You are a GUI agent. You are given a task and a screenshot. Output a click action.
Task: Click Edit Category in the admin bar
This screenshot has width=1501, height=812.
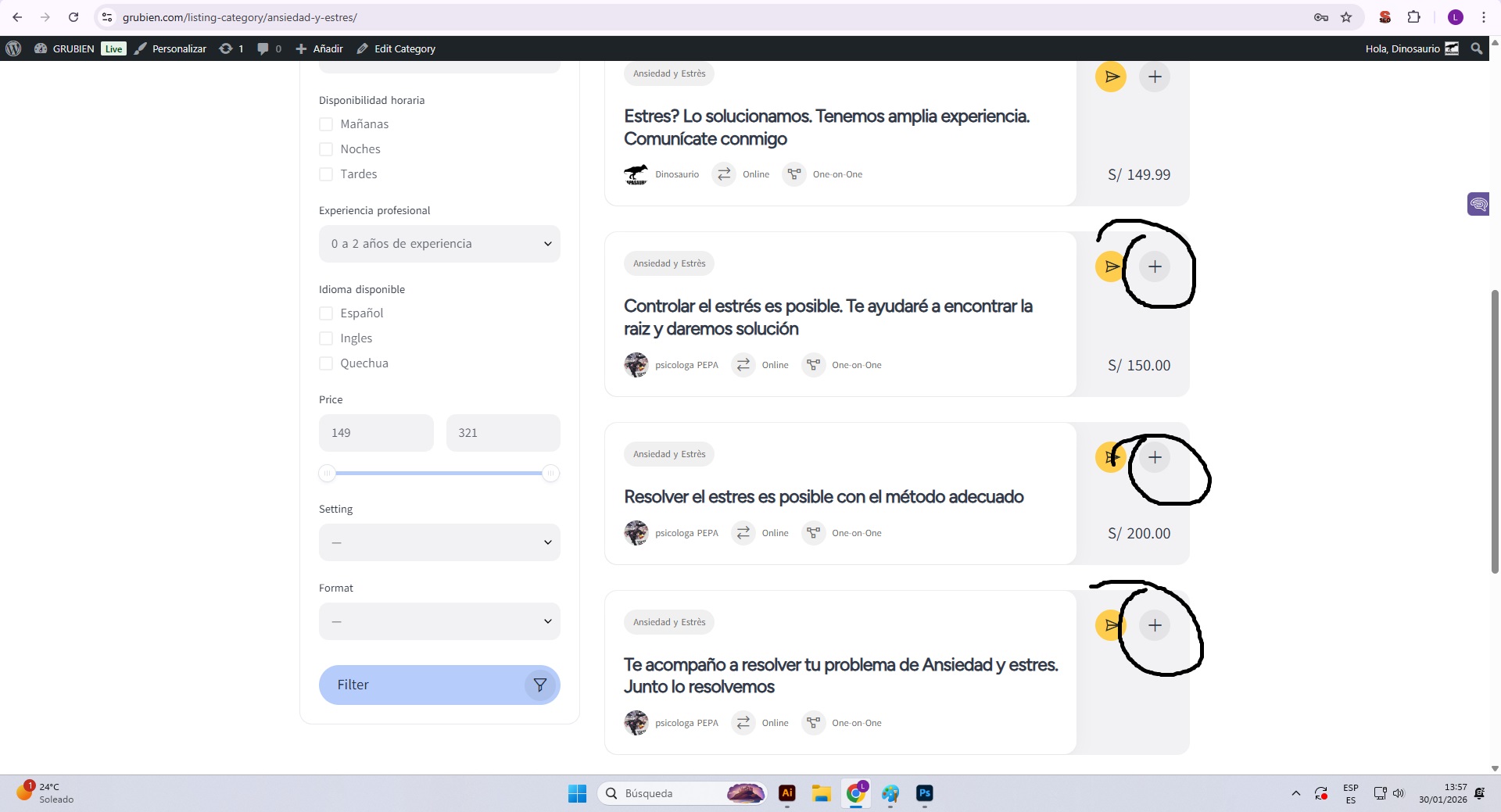point(396,48)
